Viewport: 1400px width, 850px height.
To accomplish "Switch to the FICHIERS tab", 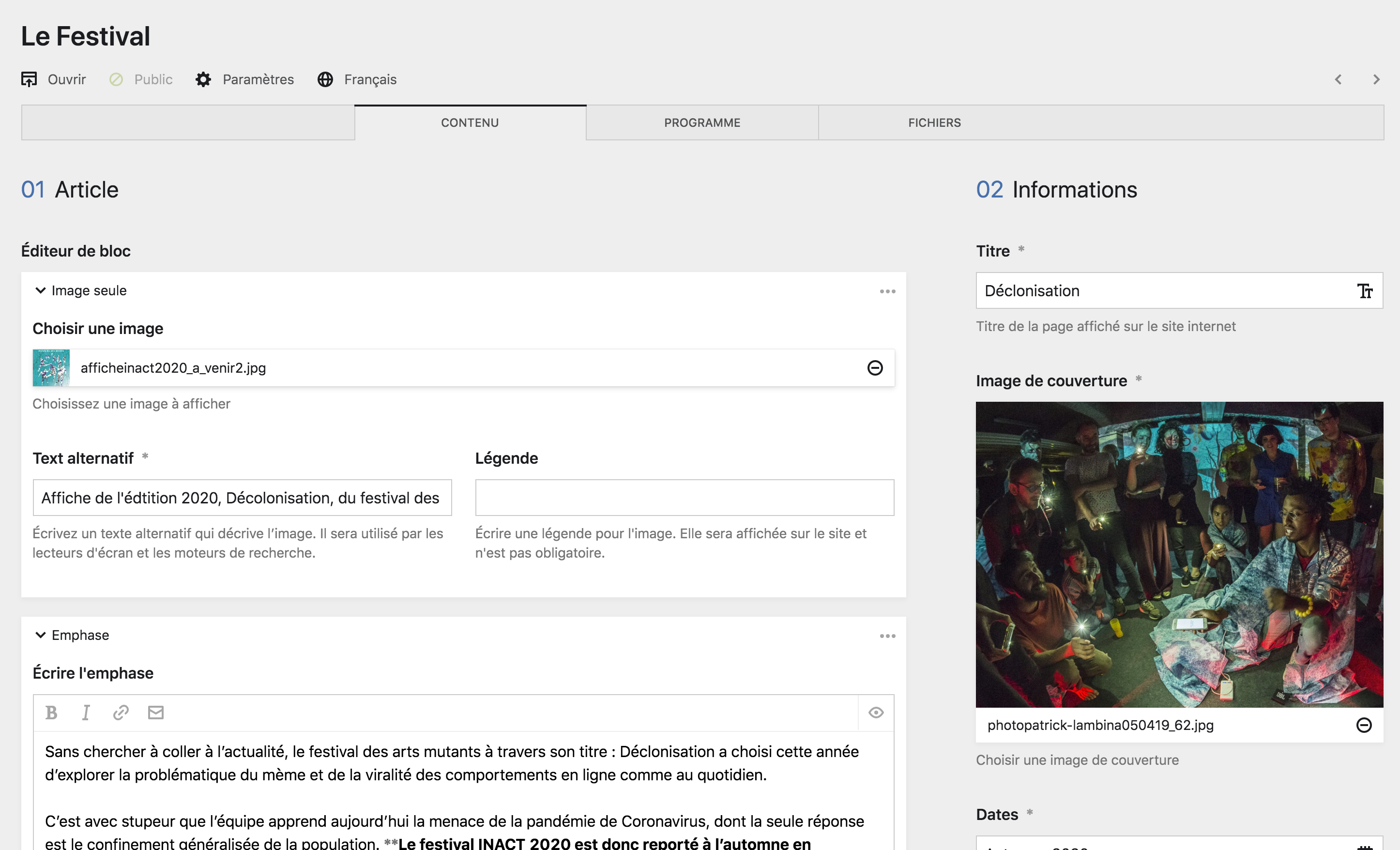I will point(934,123).
